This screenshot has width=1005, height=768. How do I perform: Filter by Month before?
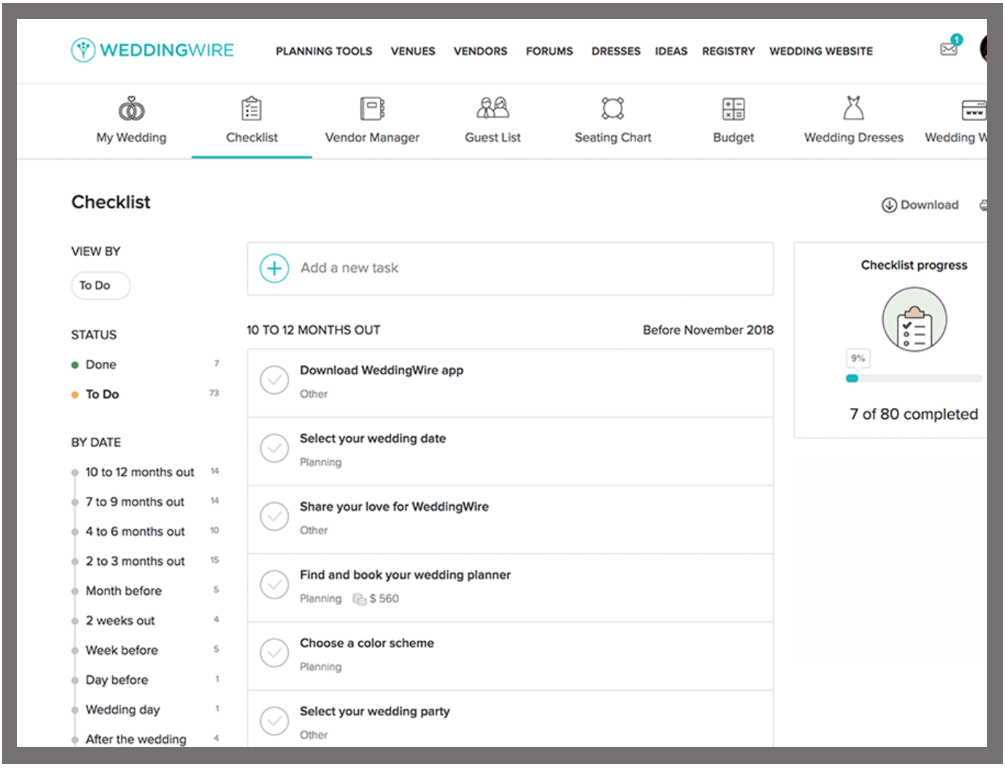point(124,591)
